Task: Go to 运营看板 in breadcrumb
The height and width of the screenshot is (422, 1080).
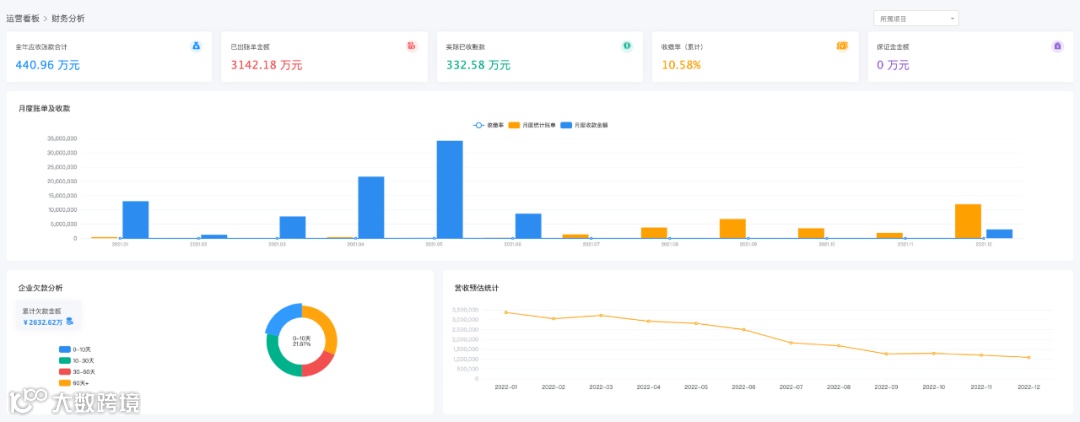Action: (23, 19)
